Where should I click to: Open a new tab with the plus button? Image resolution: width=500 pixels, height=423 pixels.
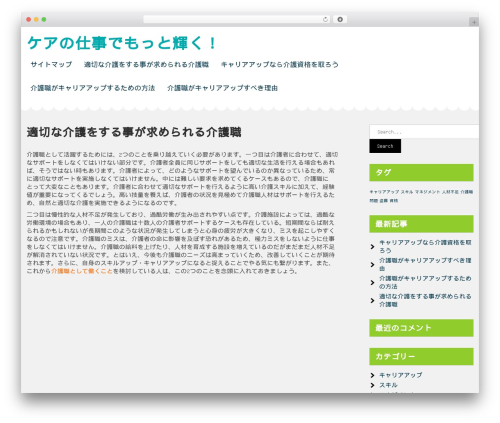point(474,22)
